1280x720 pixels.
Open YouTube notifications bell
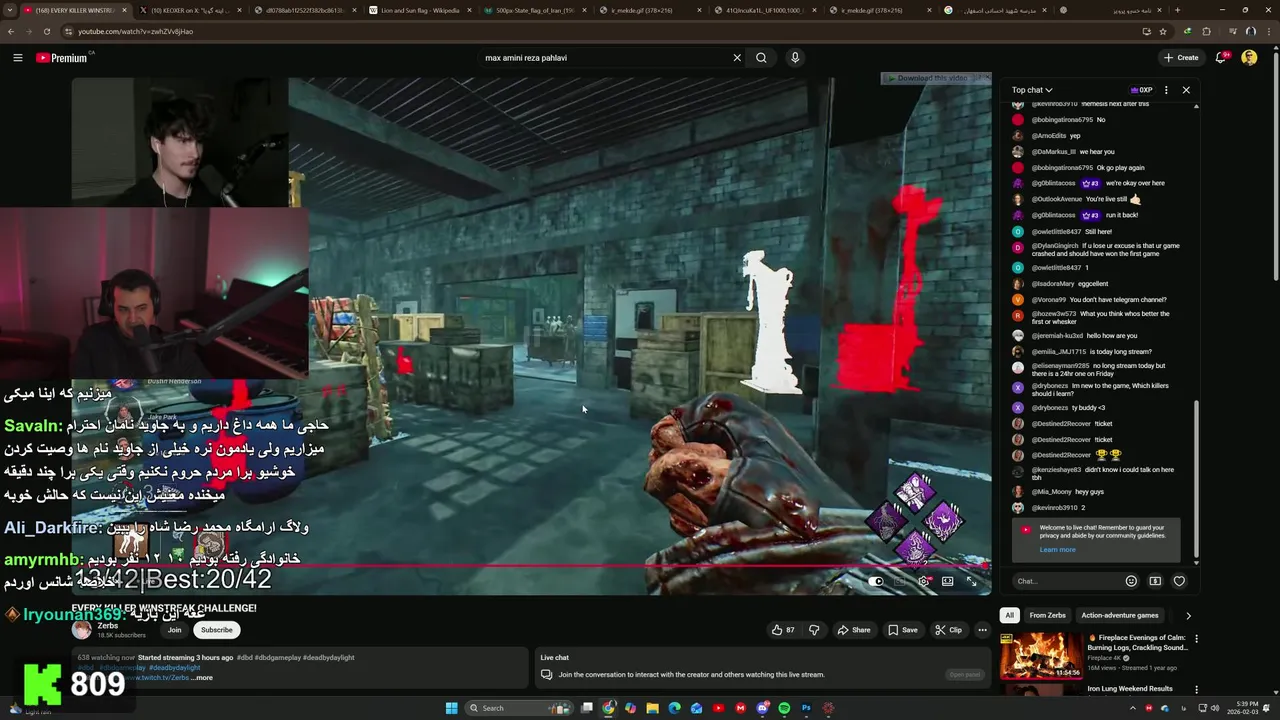coord(1221,58)
